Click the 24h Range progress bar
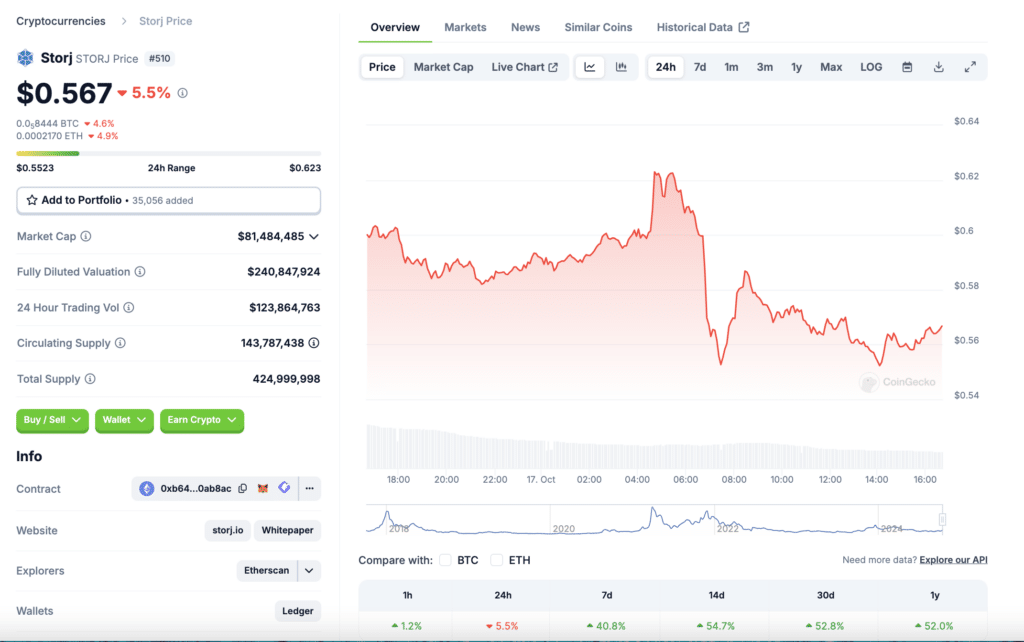Viewport: 1024px width, 642px height. [x=168, y=153]
